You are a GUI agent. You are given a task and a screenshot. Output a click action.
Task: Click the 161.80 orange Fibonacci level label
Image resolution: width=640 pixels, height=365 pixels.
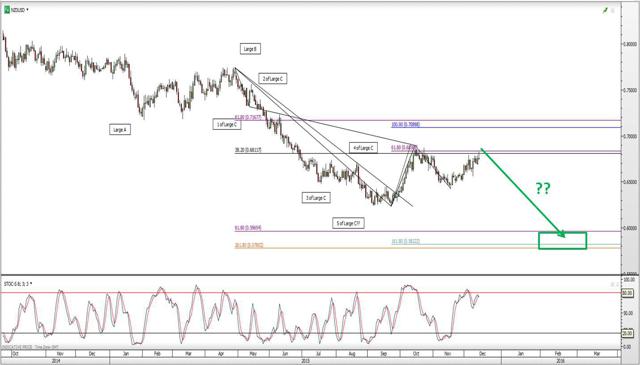(248, 246)
